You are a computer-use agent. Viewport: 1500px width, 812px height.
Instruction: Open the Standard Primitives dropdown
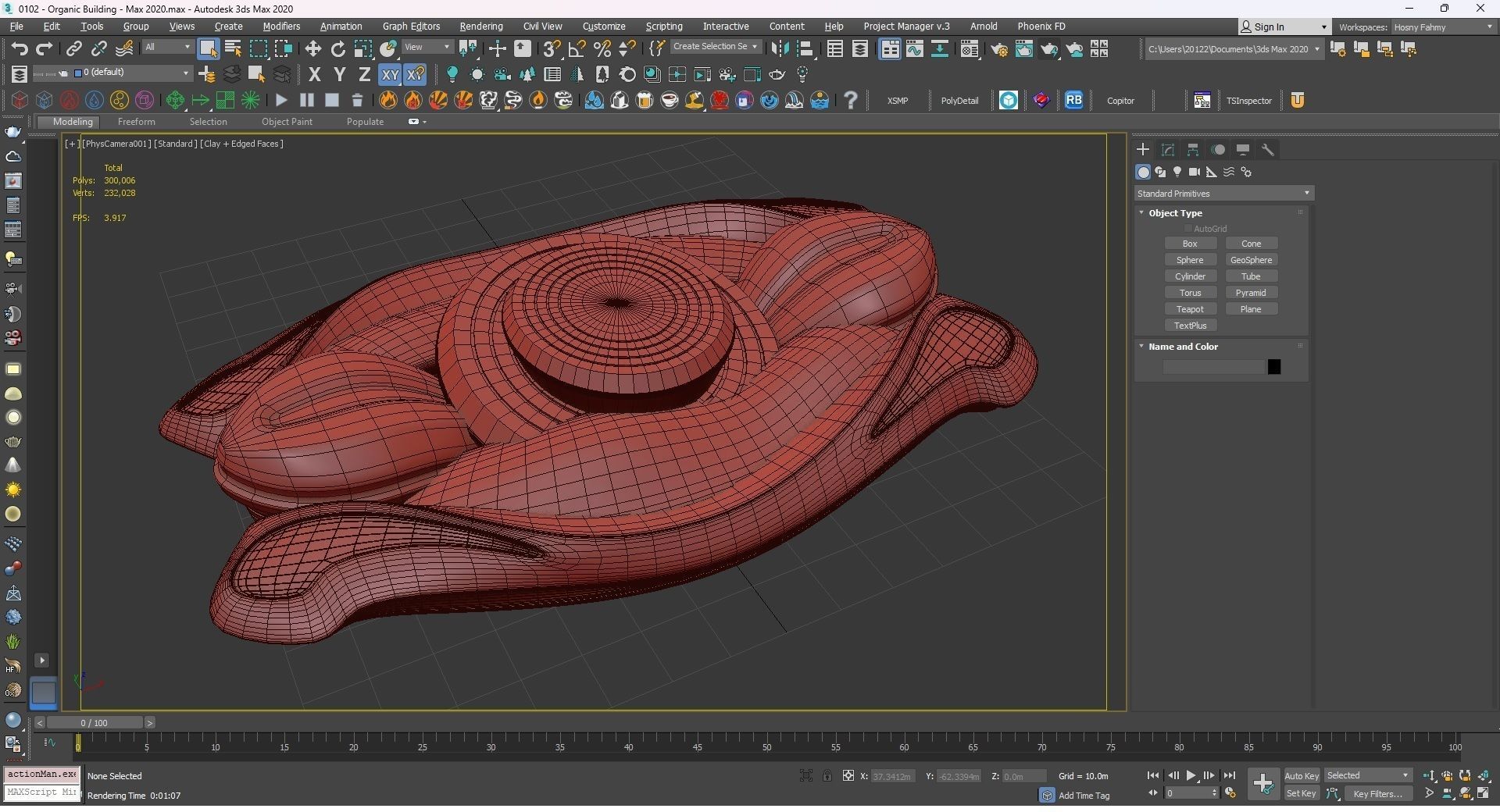(1223, 193)
